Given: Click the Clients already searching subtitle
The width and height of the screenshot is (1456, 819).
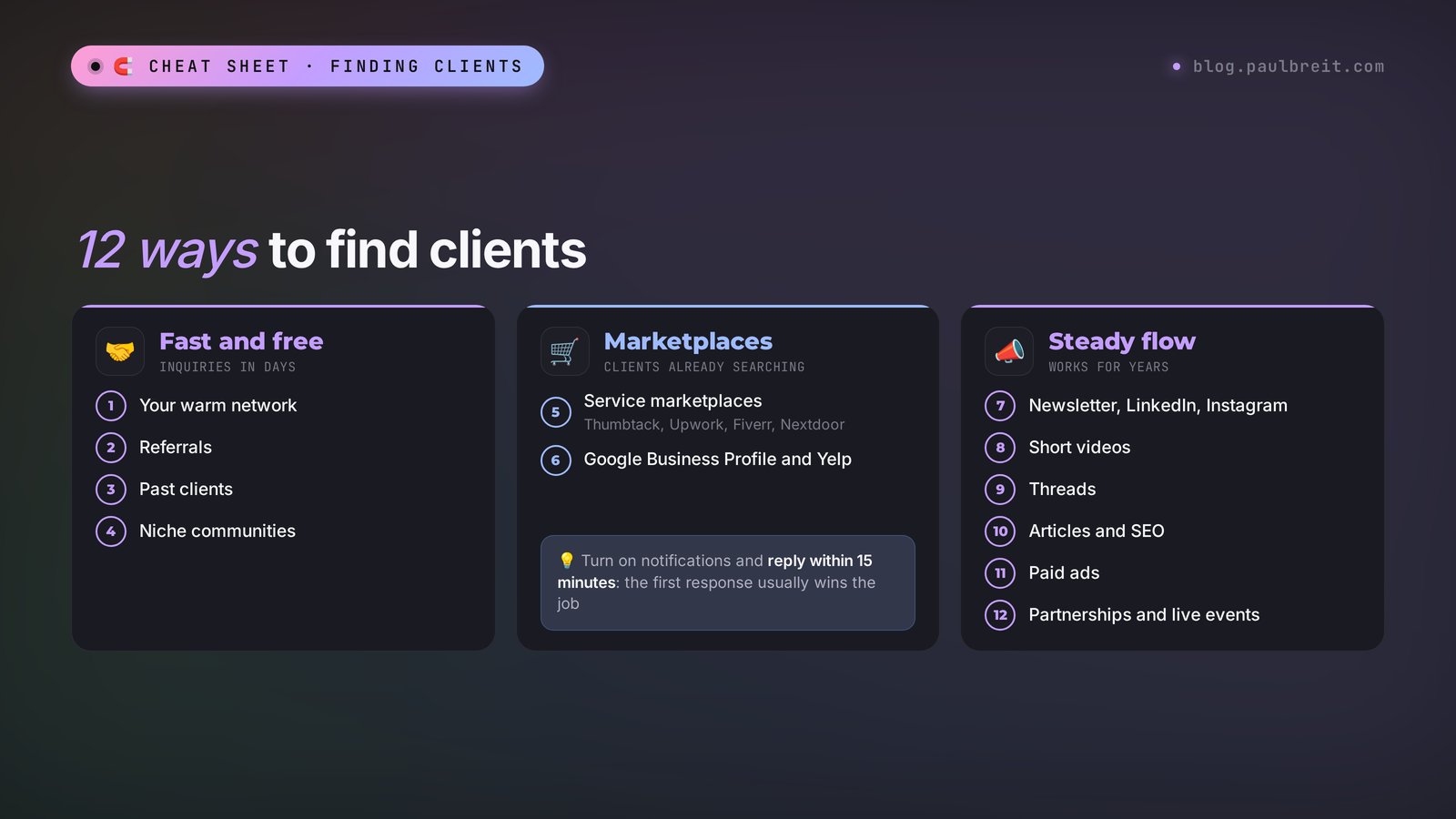Looking at the screenshot, I should (704, 368).
